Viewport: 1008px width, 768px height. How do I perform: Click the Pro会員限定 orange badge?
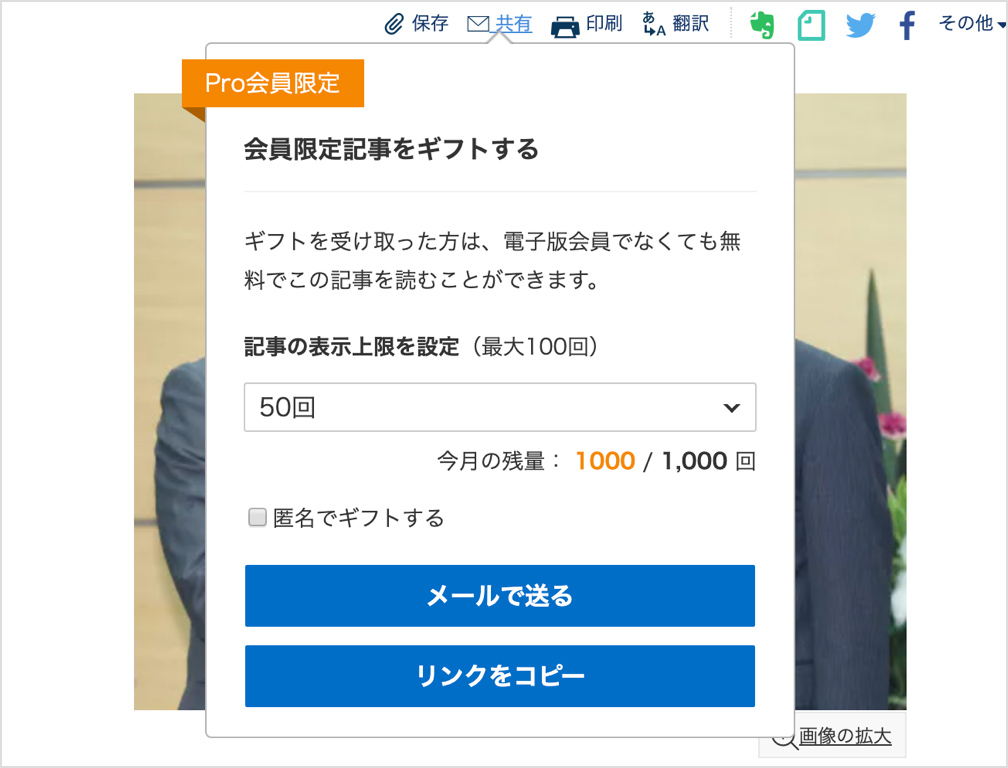pos(273,83)
